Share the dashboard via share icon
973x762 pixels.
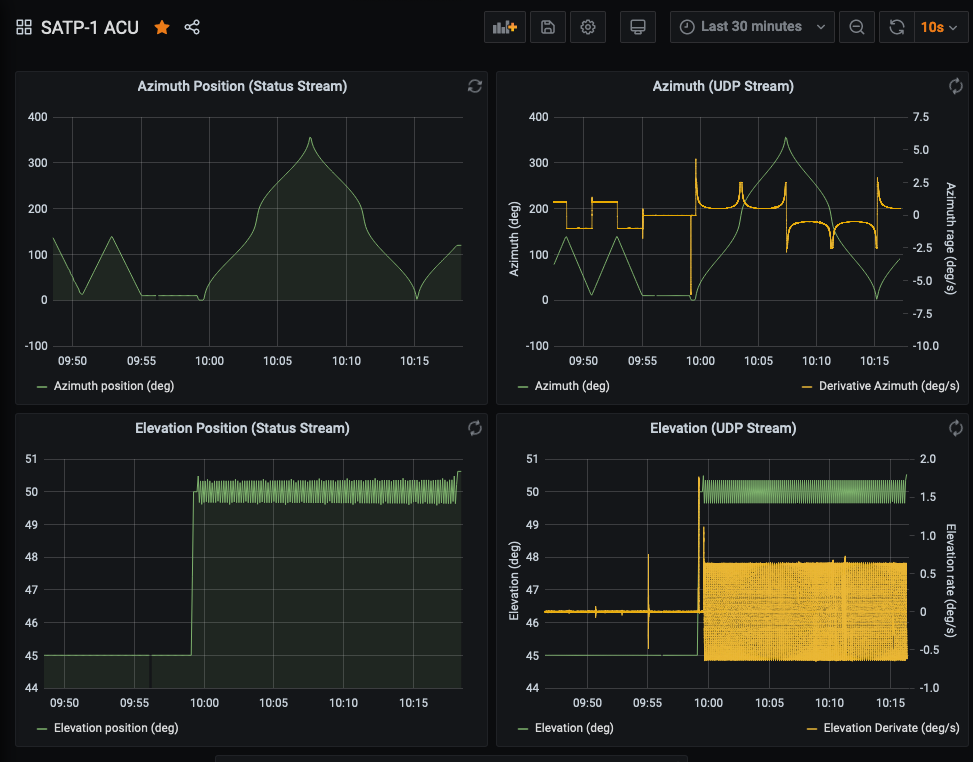192,28
